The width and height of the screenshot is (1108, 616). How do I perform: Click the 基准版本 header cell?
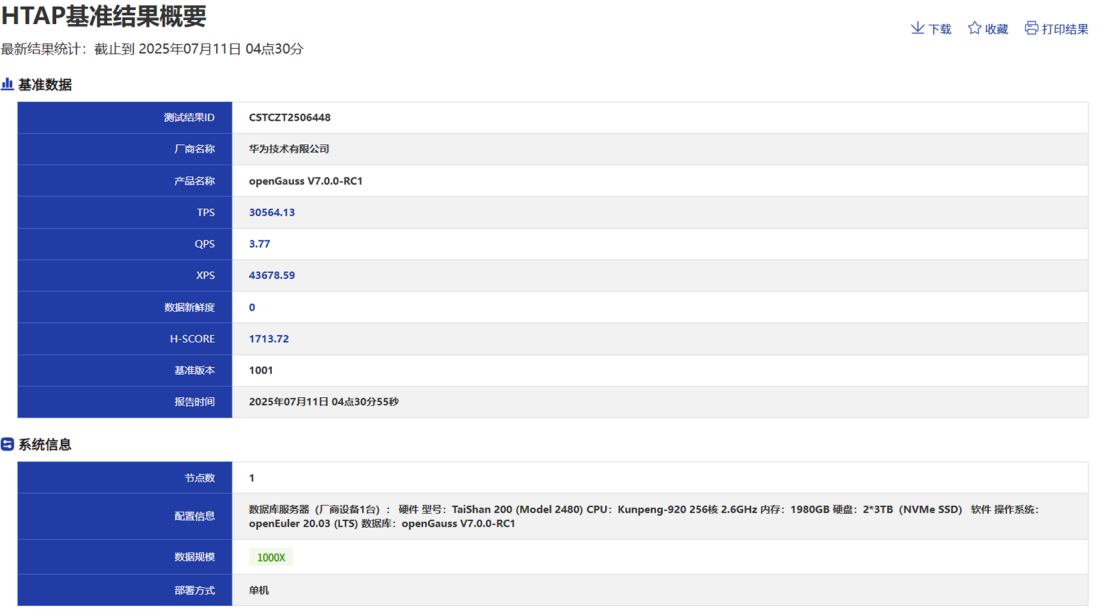[x=125, y=370]
